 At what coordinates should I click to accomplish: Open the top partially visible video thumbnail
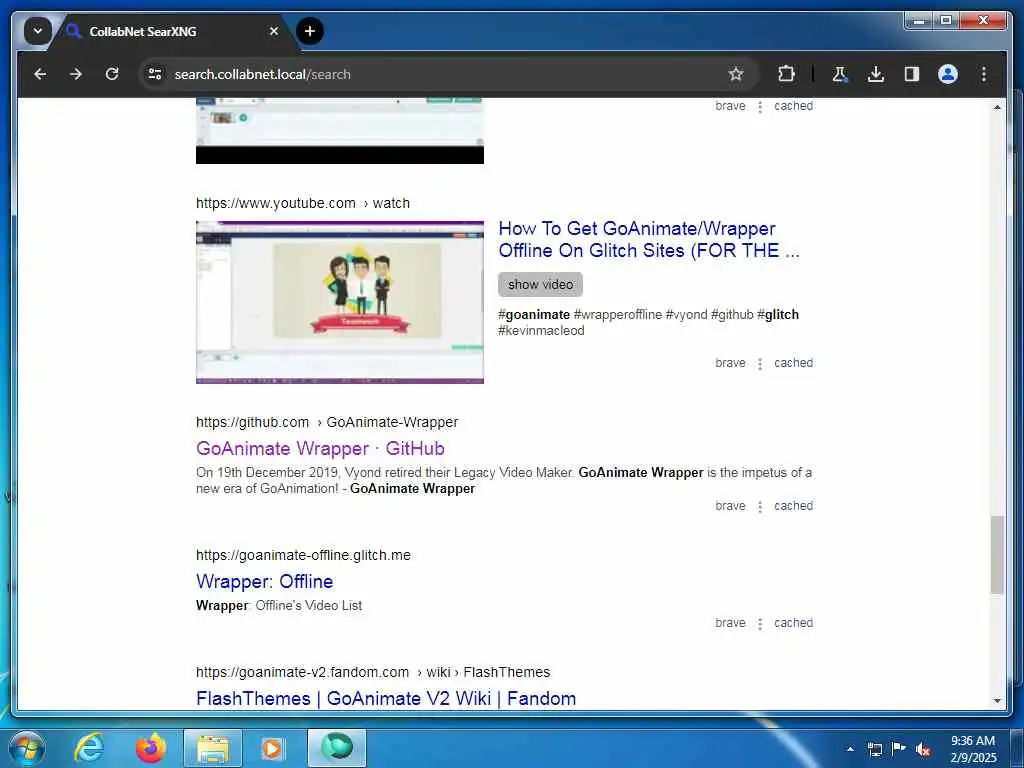[x=340, y=131]
